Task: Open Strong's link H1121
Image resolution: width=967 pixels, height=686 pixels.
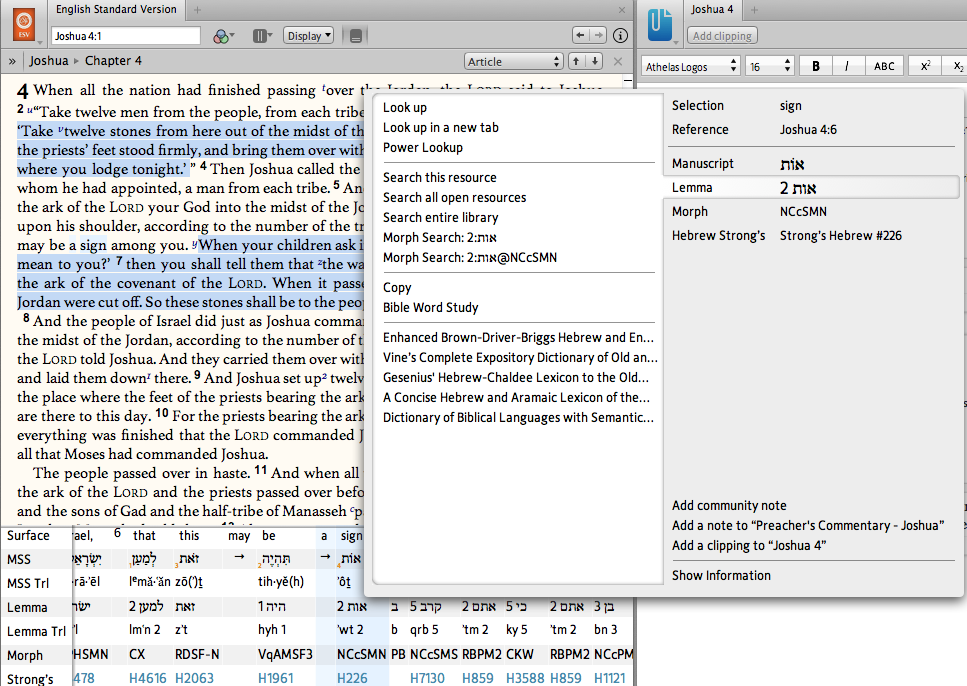Action: point(609,678)
